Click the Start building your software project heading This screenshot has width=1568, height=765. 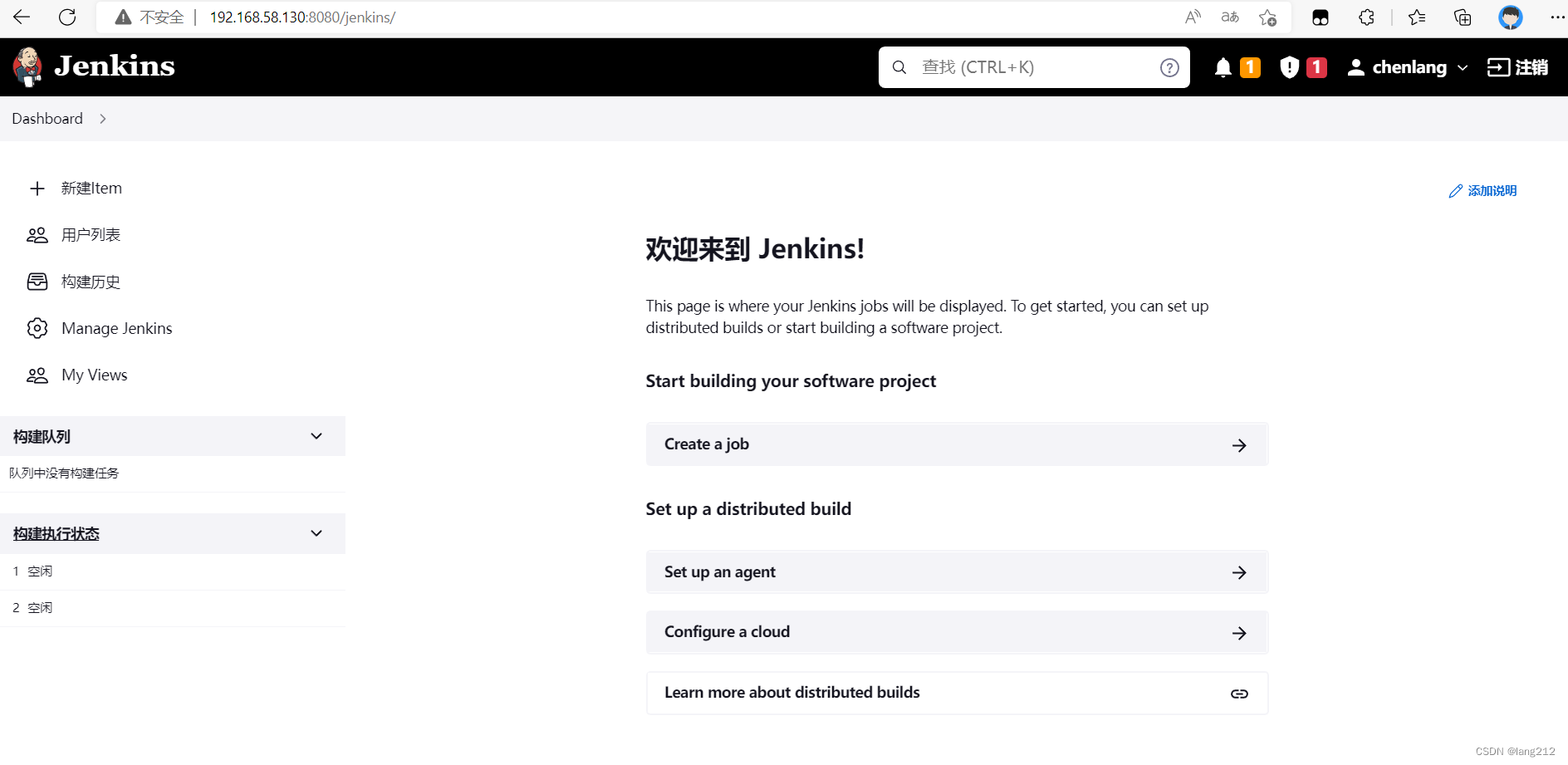tap(791, 381)
